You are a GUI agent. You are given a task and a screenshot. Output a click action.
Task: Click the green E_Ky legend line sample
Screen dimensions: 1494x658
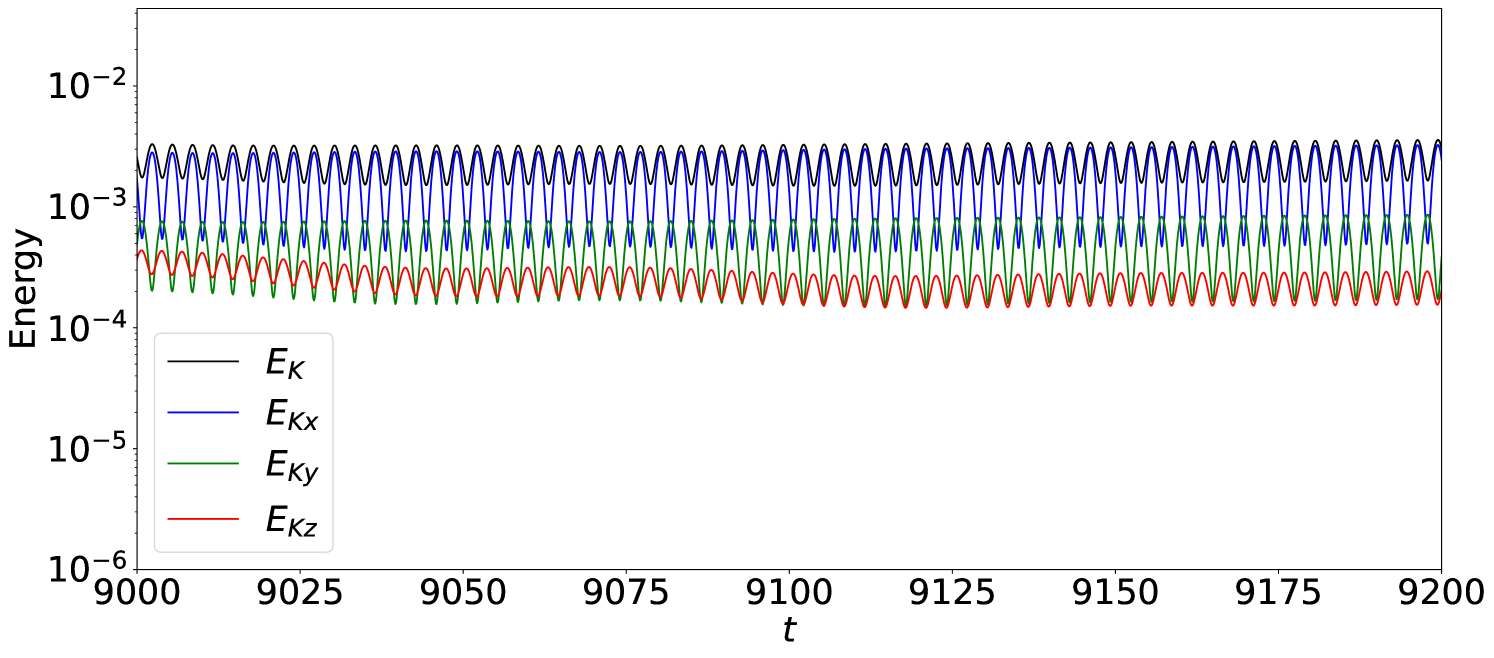[x=204, y=464]
